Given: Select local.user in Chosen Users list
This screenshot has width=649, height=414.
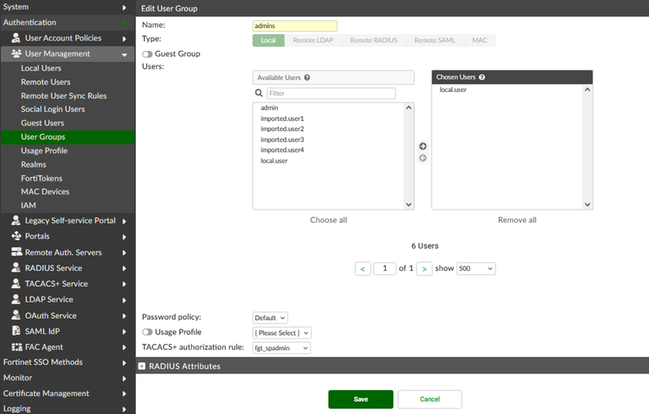Looking at the screenshot, I should tap(453, 89).
